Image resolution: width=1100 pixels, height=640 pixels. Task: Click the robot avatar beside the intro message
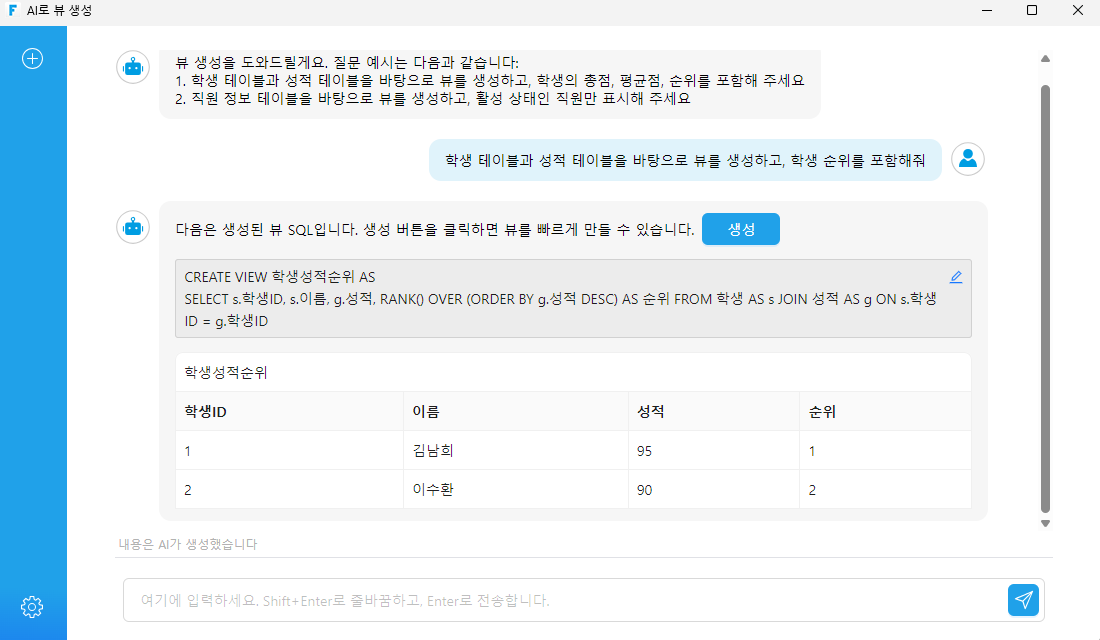(133, 67)
